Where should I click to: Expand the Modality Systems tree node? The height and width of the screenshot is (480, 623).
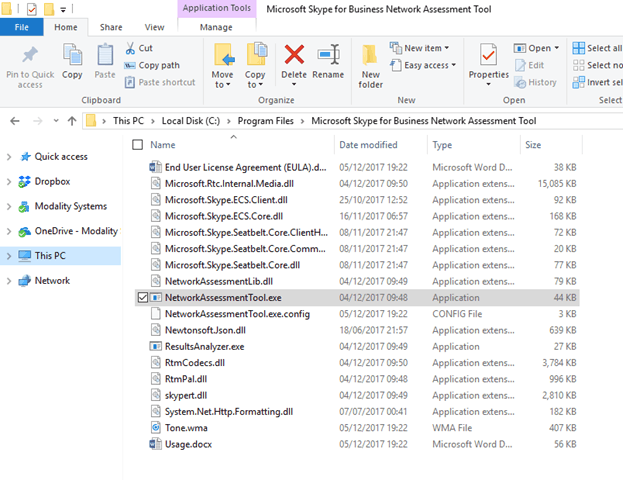click(x=9, y=207)
